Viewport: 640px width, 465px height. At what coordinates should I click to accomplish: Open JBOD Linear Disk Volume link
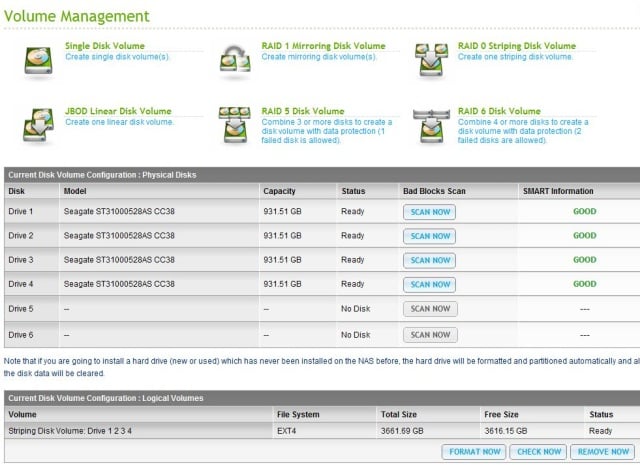118,111
